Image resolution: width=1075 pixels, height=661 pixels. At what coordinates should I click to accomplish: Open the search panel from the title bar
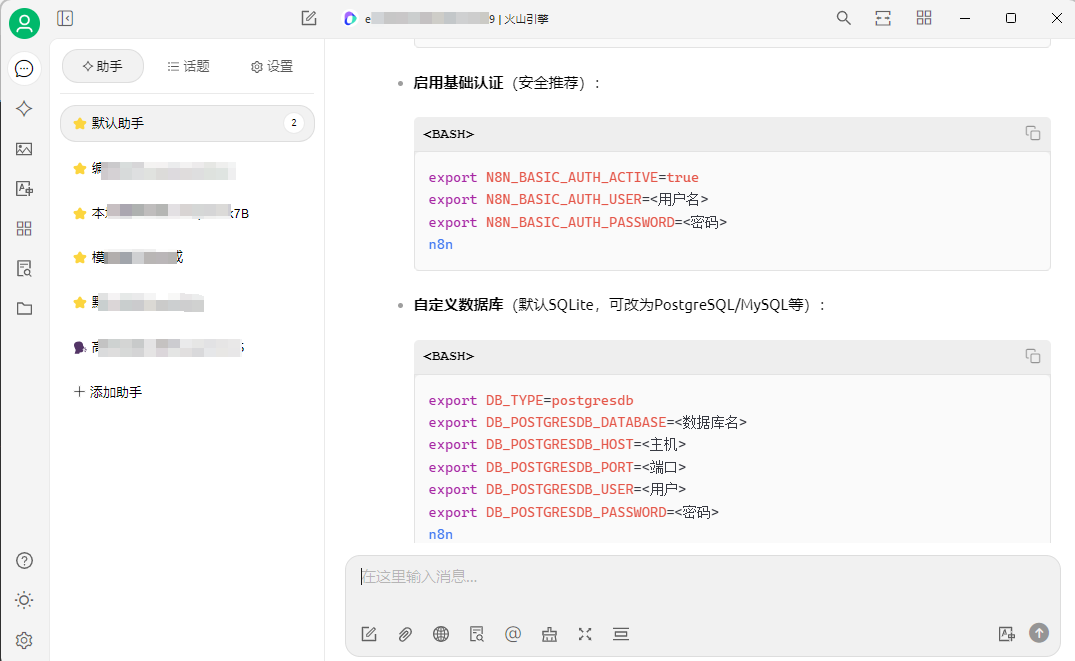pos(843,18)
